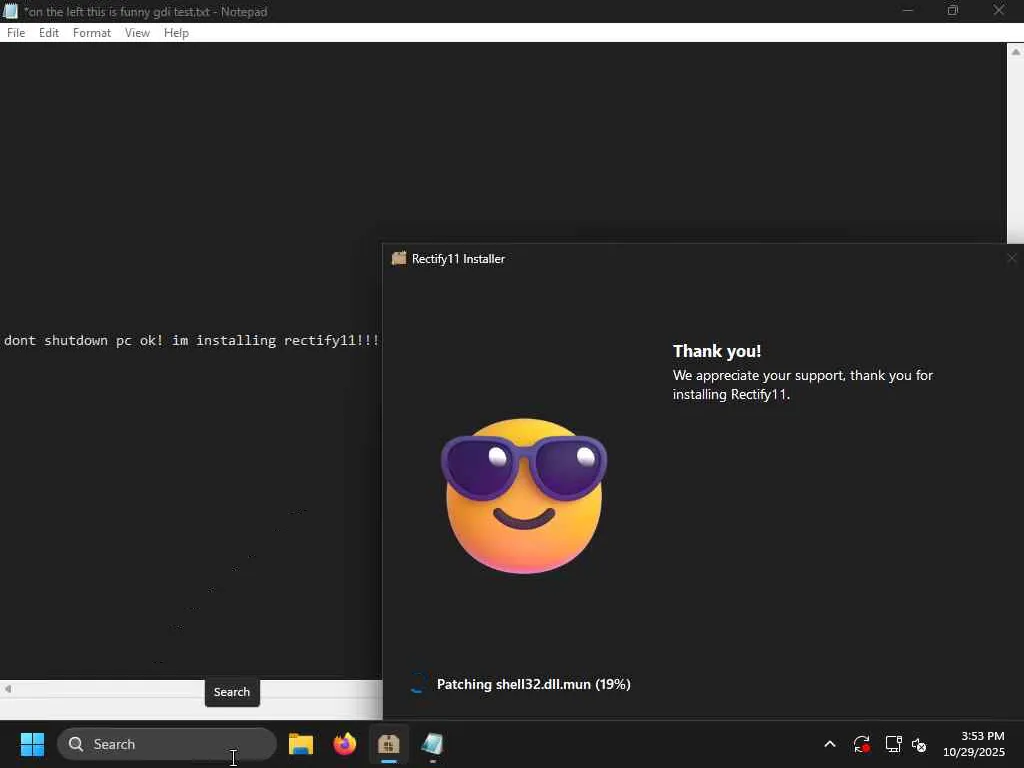Expand the hidden system tray icons

click(x=829, y=744)
